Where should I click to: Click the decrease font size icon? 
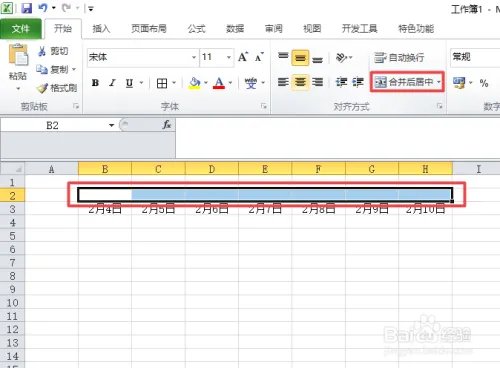click(x=259, y=57)
